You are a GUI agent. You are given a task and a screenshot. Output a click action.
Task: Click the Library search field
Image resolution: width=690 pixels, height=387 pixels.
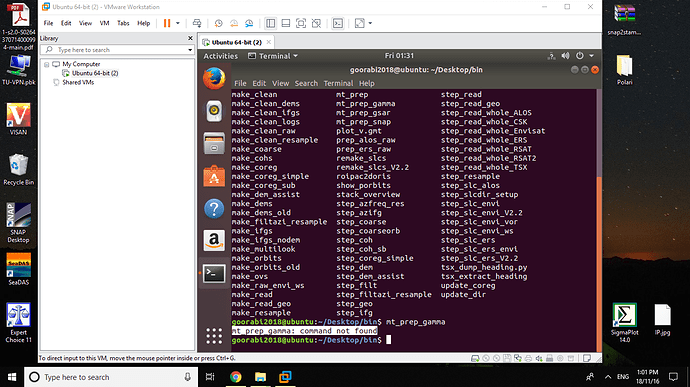(x=117, y=50)
